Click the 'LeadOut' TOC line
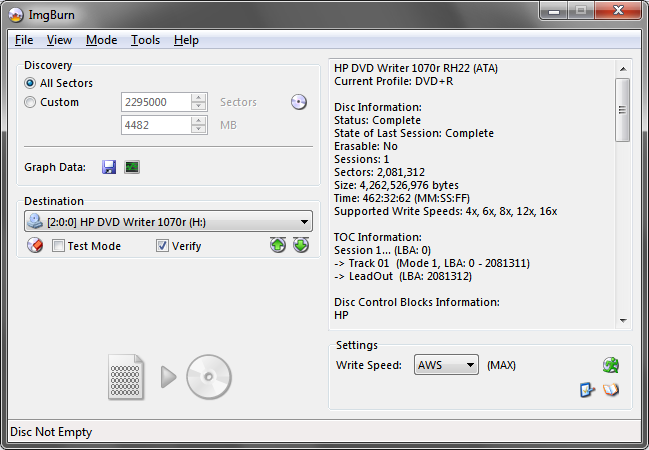This screenshot has width=649, height=450. pos(403,276)
